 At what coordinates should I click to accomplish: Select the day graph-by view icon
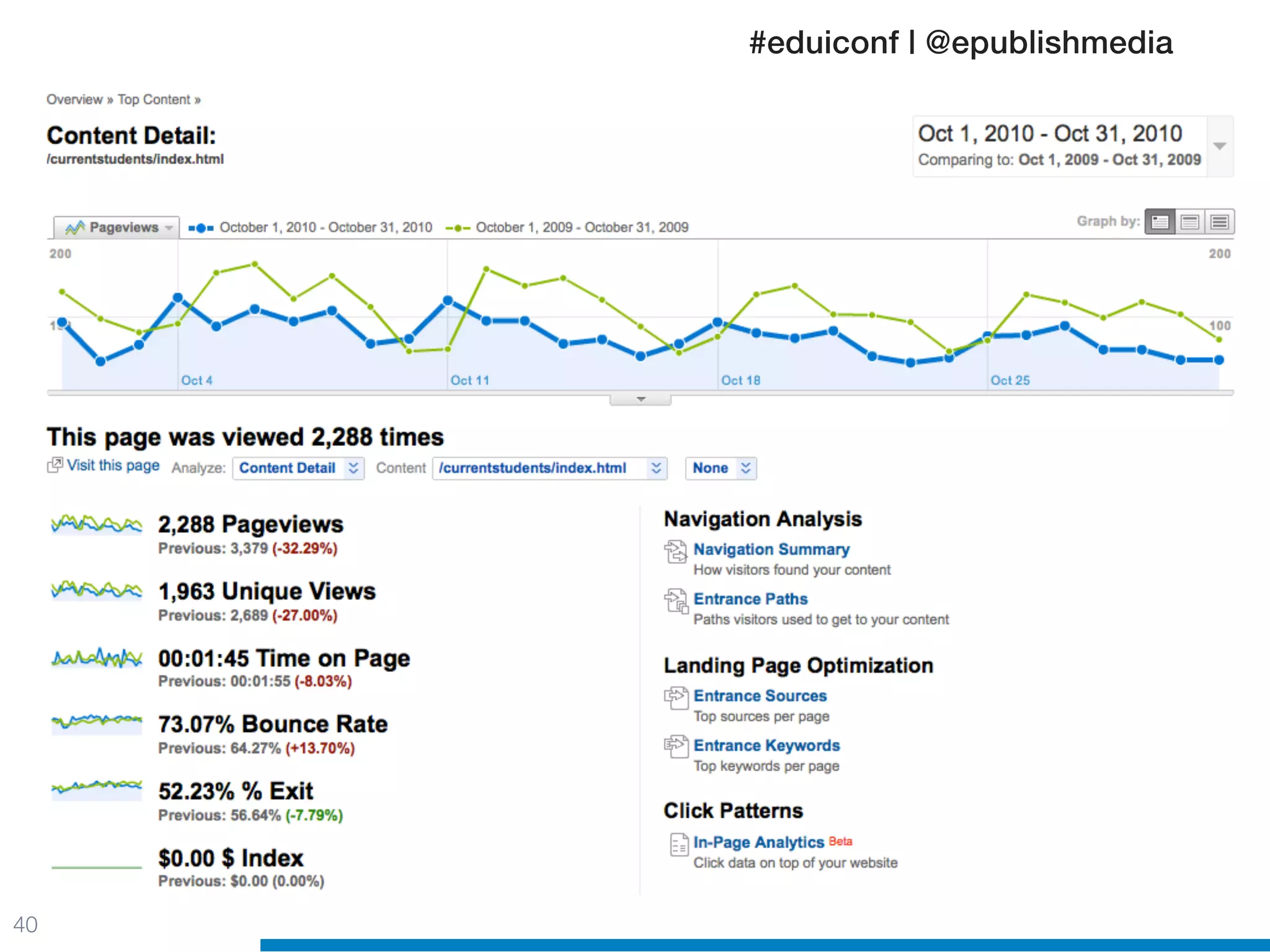pyautogui.click(x=1160, y=221)
